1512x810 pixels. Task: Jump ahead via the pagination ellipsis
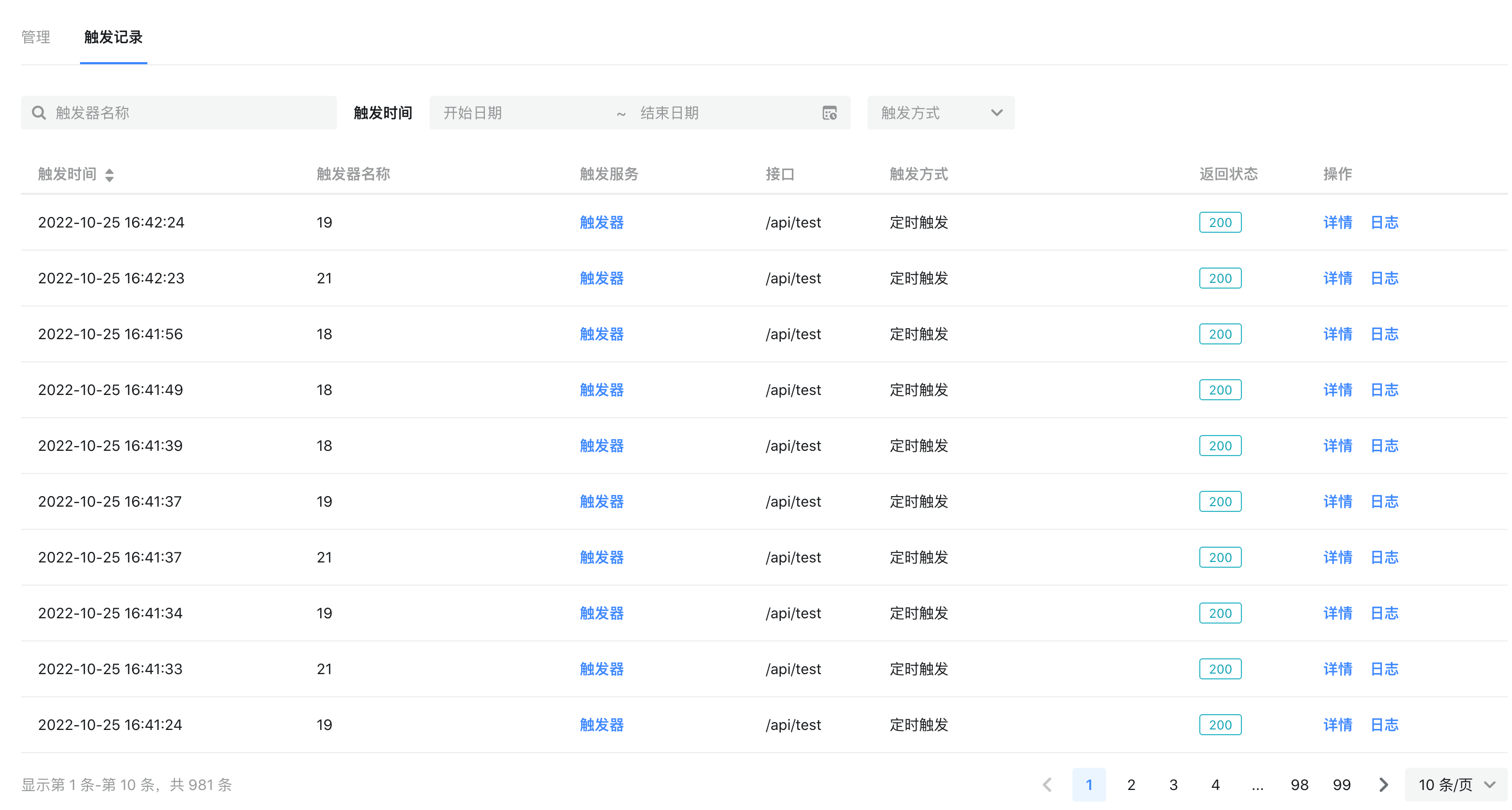point(1257,785)
